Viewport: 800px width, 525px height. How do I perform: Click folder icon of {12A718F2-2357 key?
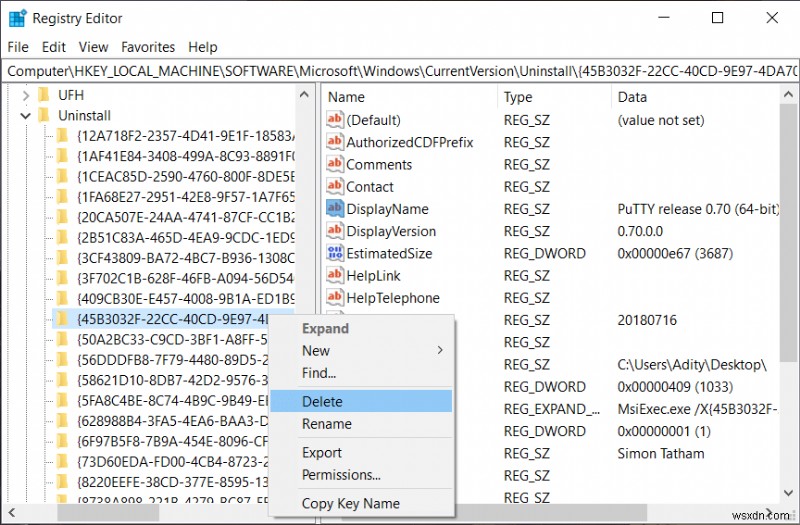(x=62, y=136)
